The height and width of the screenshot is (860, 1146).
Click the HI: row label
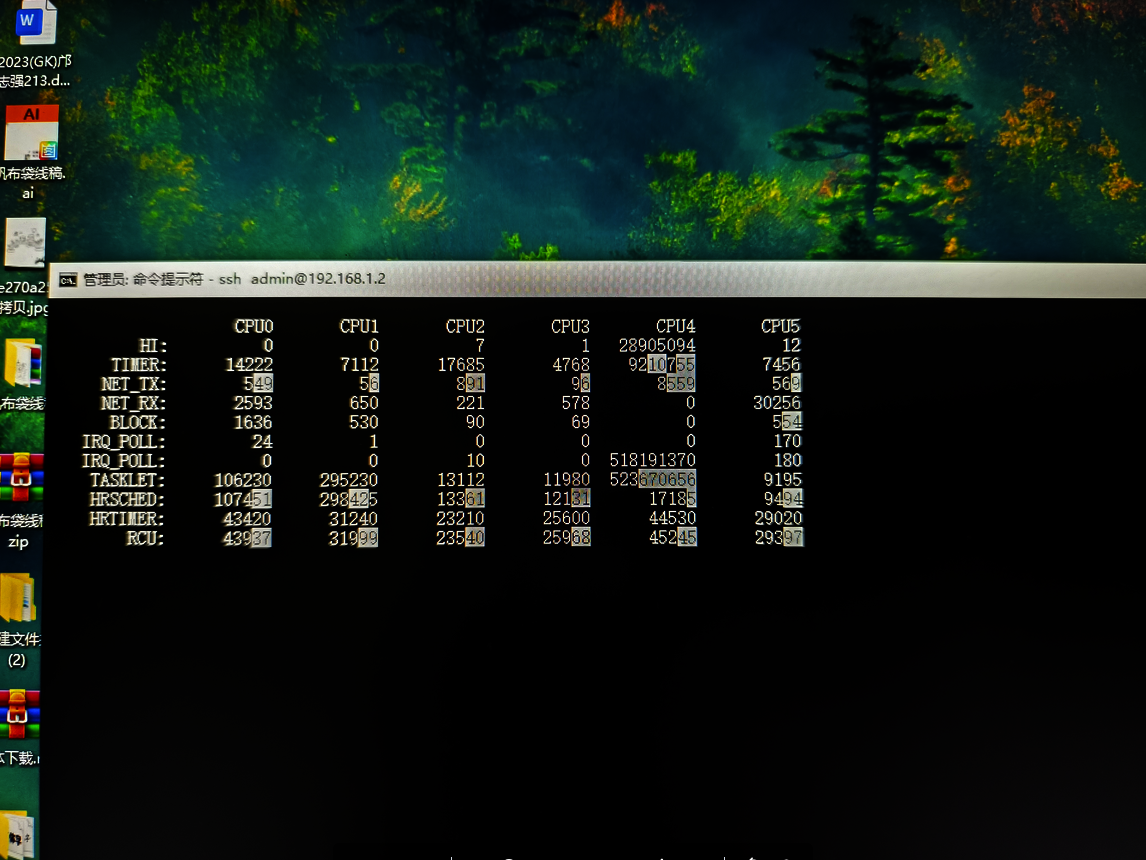[153, 346]
